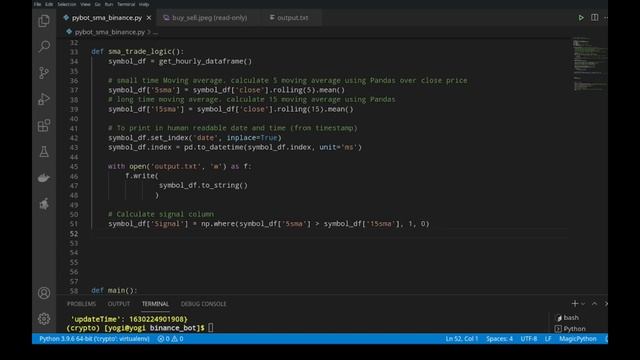Open the Search view
The height and width of the screenshot is (360, 640).
click(x=44, y=46)
